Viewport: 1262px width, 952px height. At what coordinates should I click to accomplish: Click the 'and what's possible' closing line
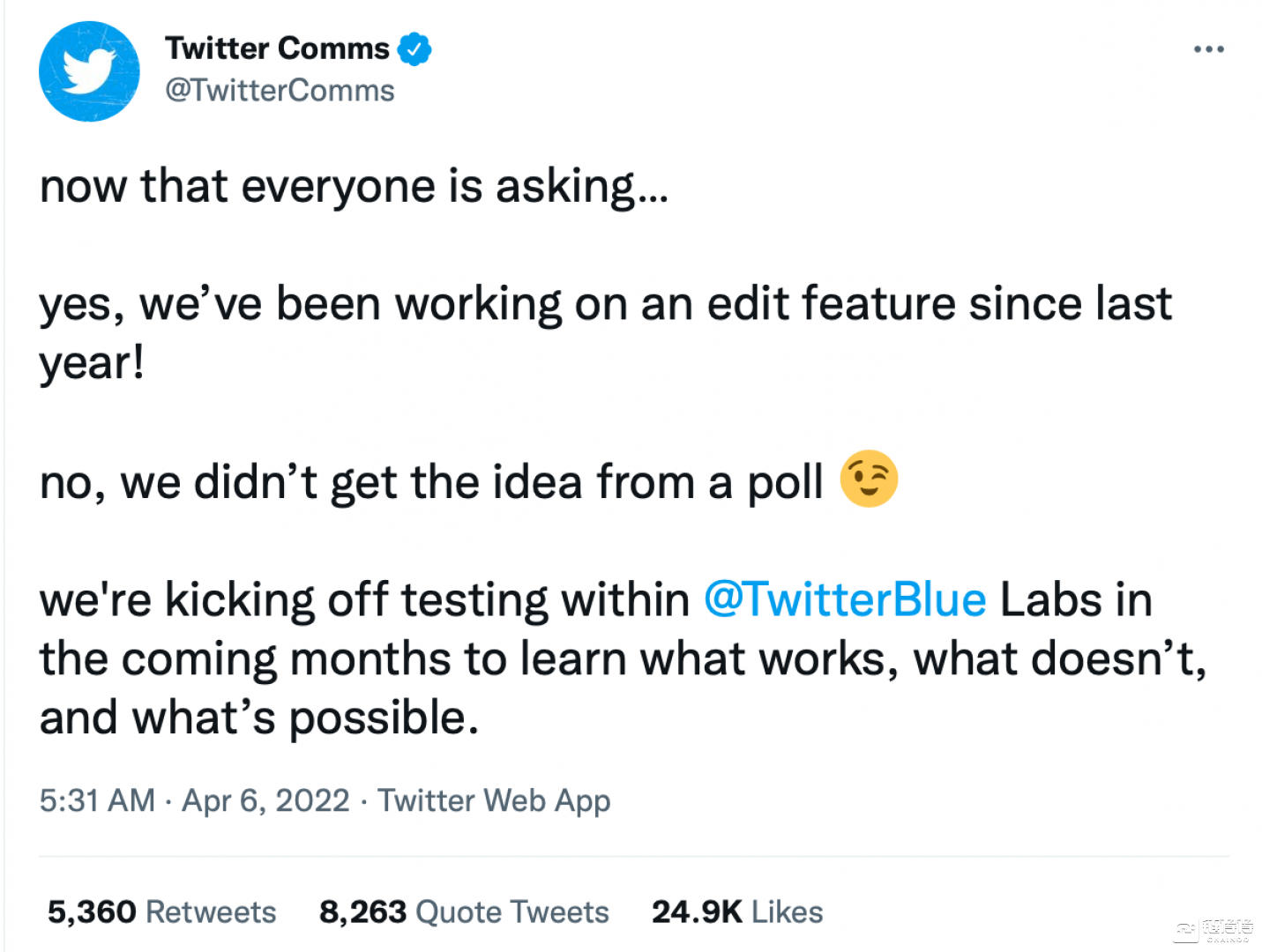[x=259, y=718]
